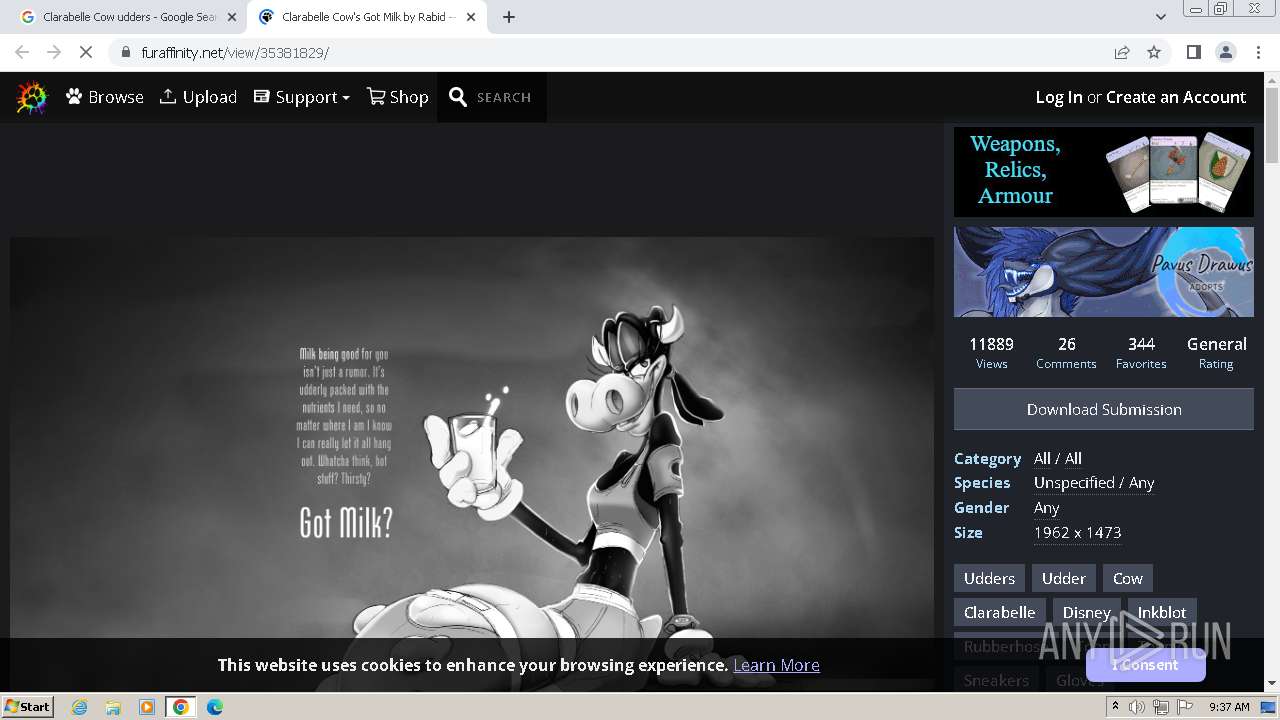This screenshot has height=720, width=1280.
Task: Click the 344 Favorites counter
Action: pyautogui.click(x=1141, y=353)
